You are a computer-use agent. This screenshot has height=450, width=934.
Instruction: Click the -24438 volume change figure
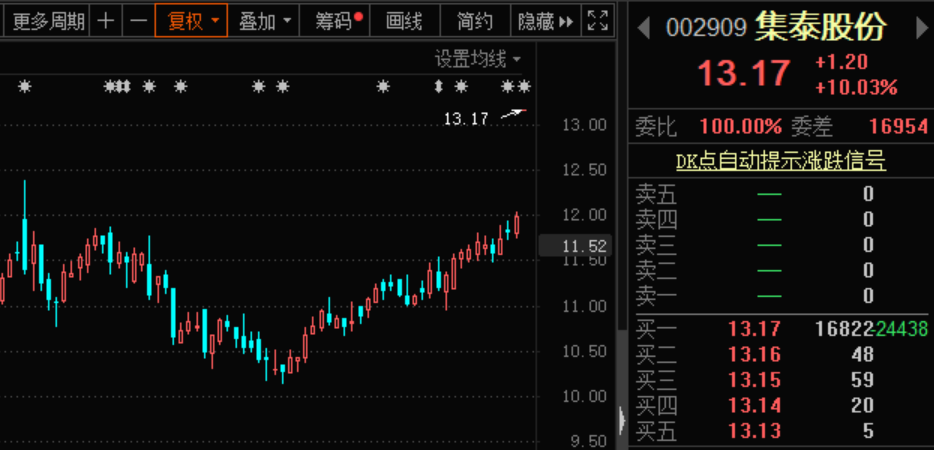pos(901,328)
